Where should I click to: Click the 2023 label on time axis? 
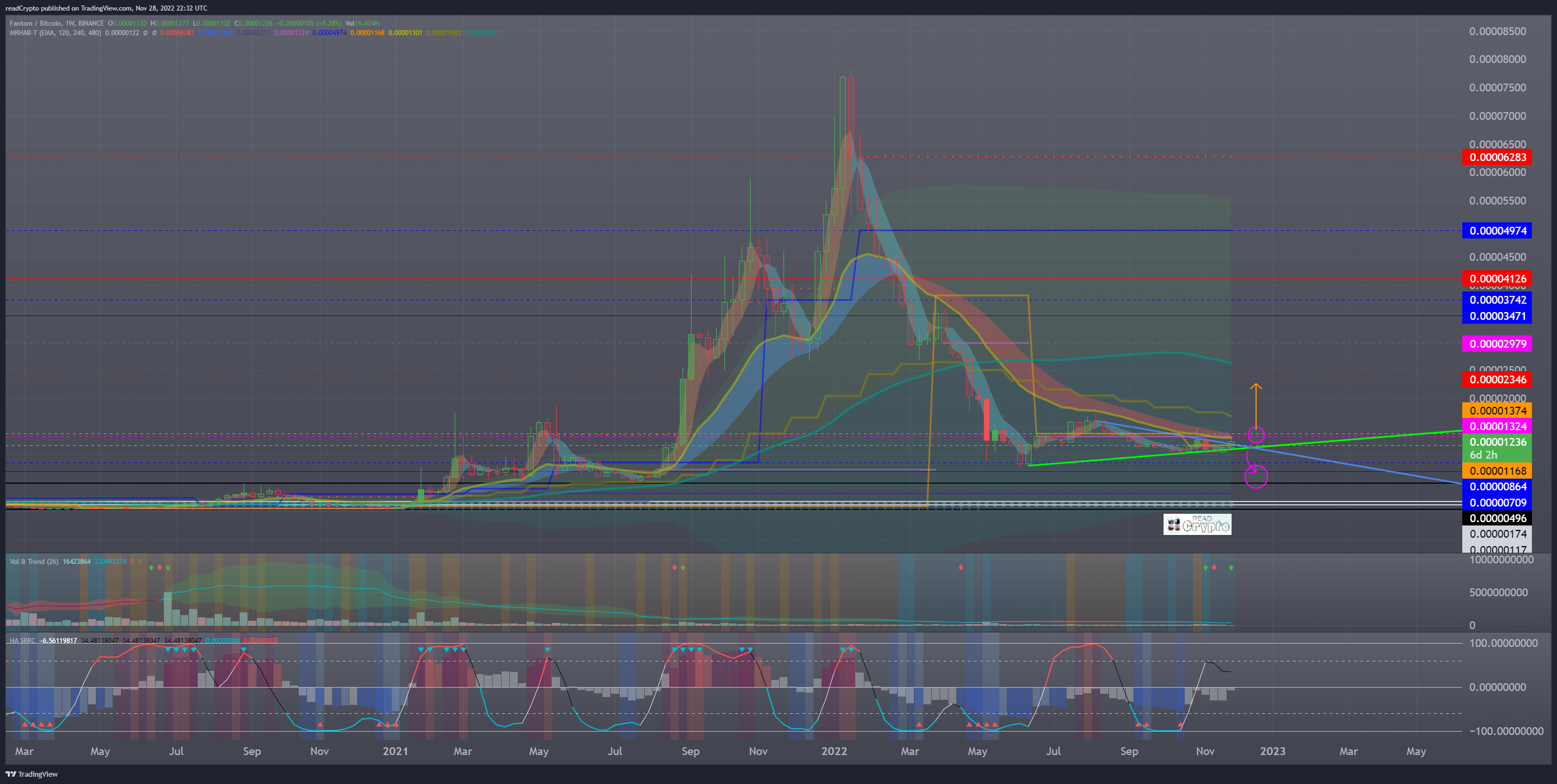coord(1272,751)
